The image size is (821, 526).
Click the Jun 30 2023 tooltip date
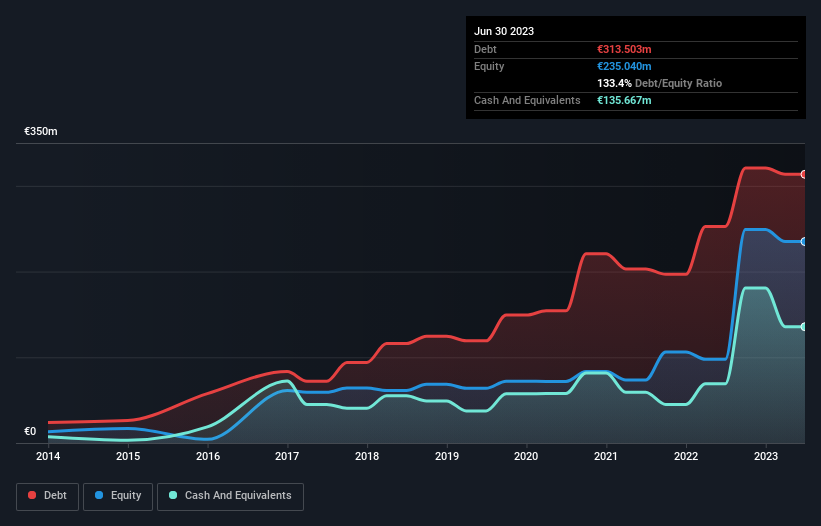pos(504,31)
